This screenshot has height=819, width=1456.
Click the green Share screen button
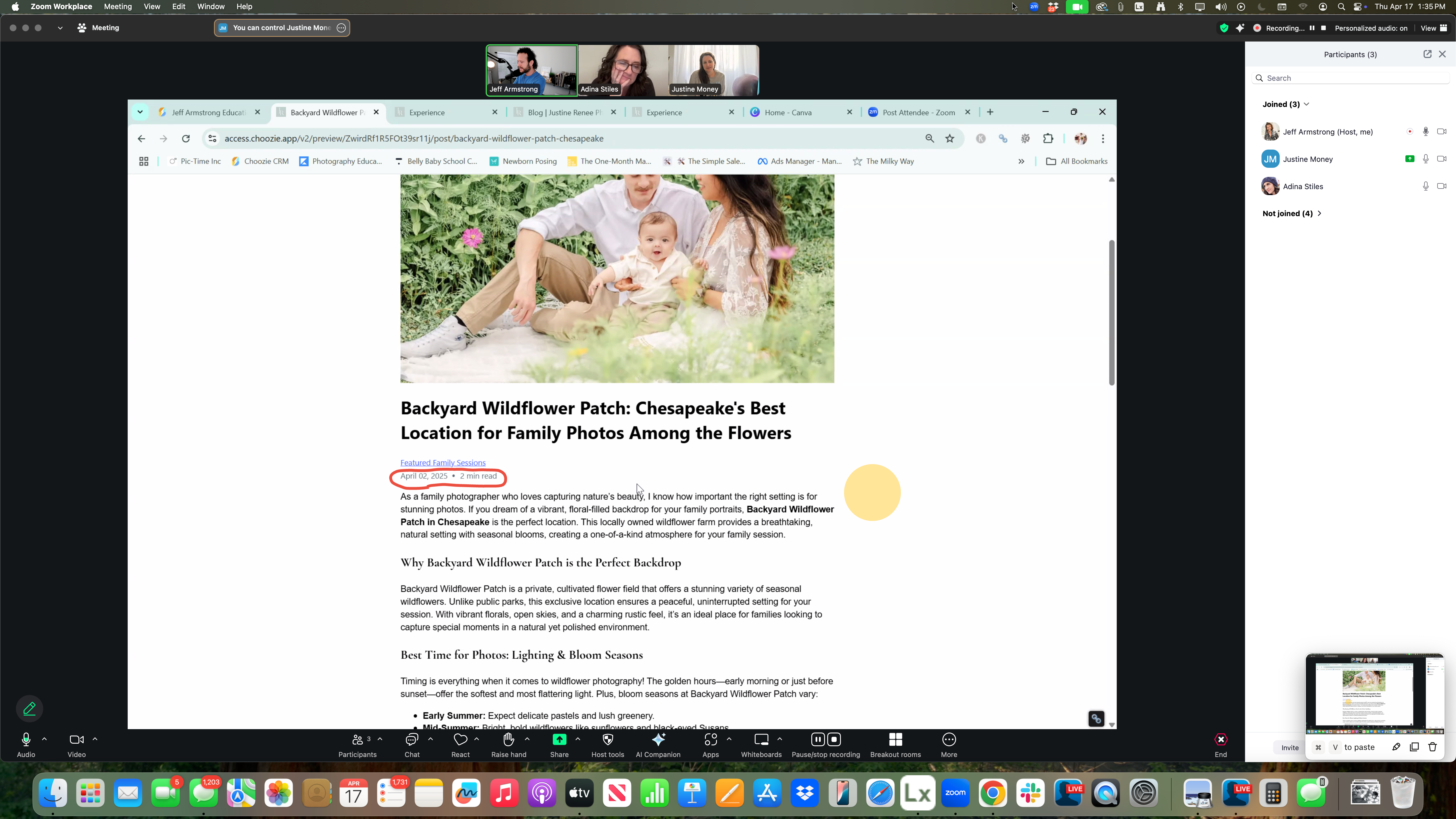559,744
